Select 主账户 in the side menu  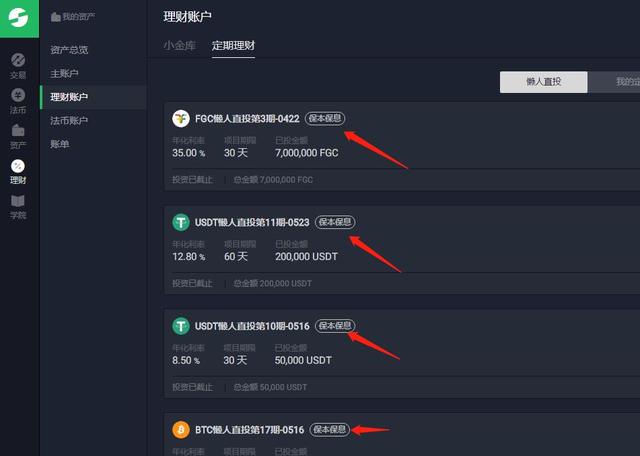tap(64, 73)
